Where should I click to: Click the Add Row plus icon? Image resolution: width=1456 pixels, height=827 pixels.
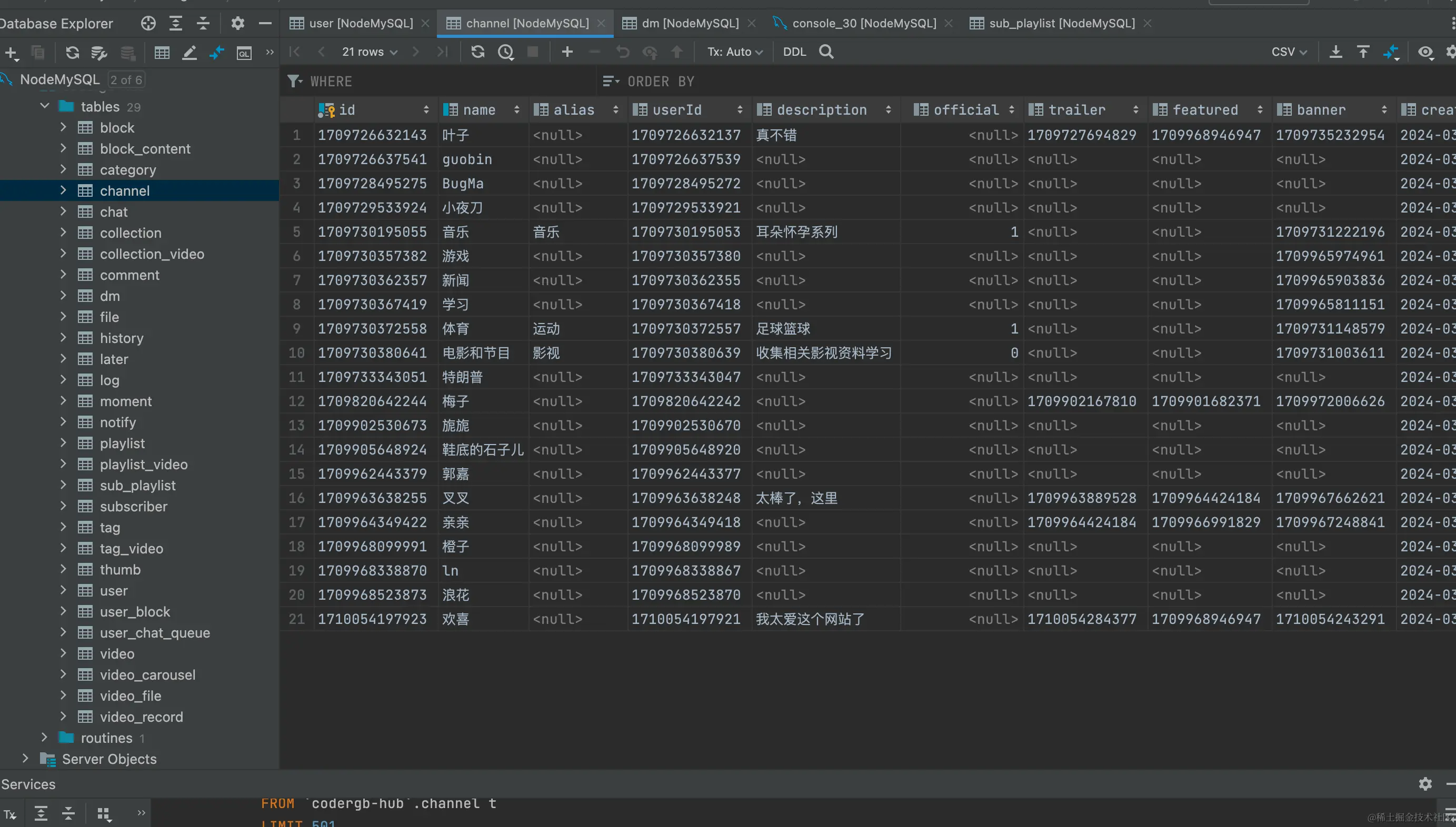point(566,52)
